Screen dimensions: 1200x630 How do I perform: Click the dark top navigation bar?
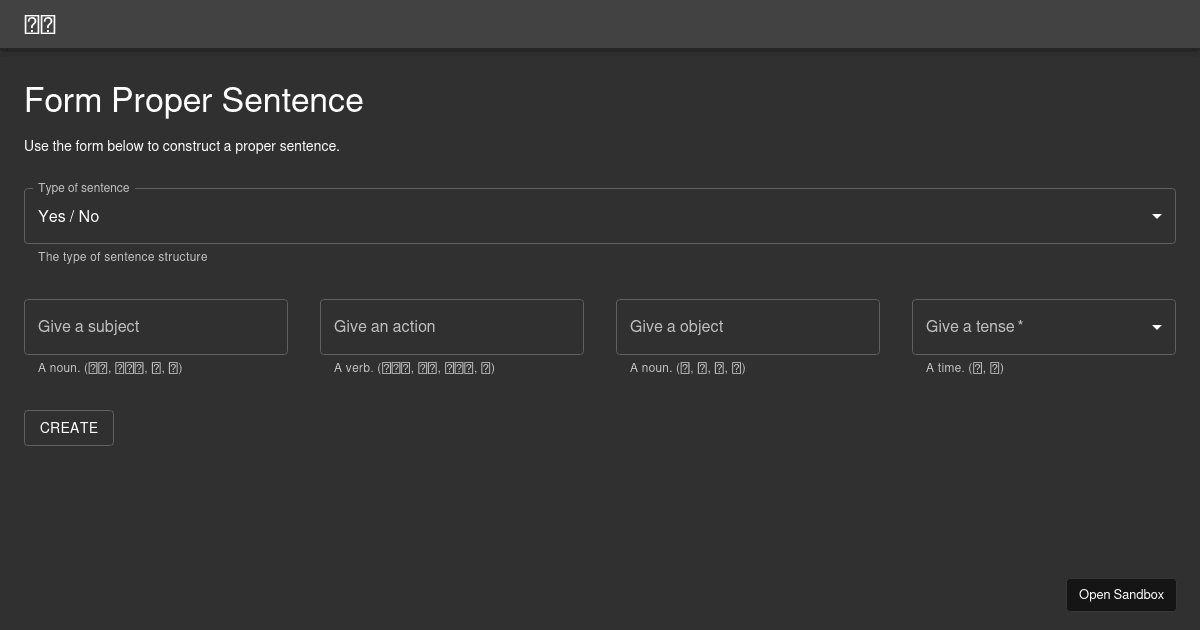pyautogui.click(x=600, y=24)
